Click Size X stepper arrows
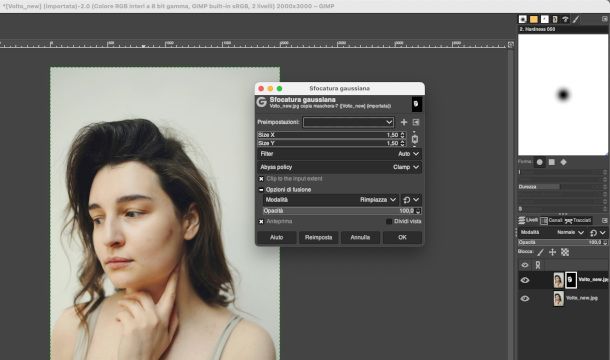Image resolution: width=610 pixels, height=360 pixels. click(x=403, y=135)
